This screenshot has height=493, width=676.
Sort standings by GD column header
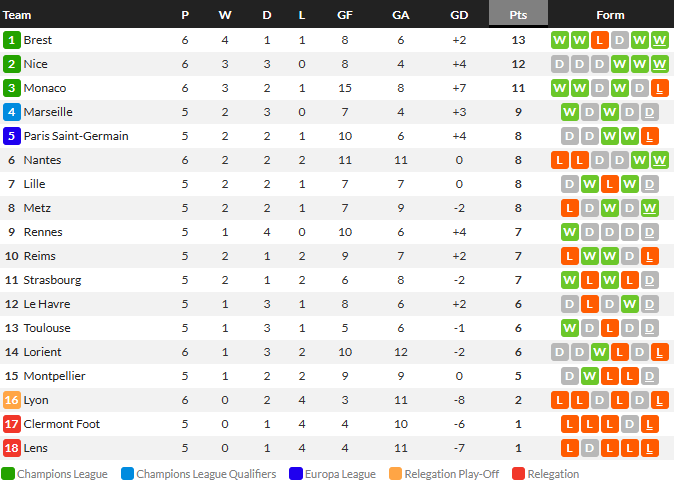pyautogui.click(x=459, y=15)
